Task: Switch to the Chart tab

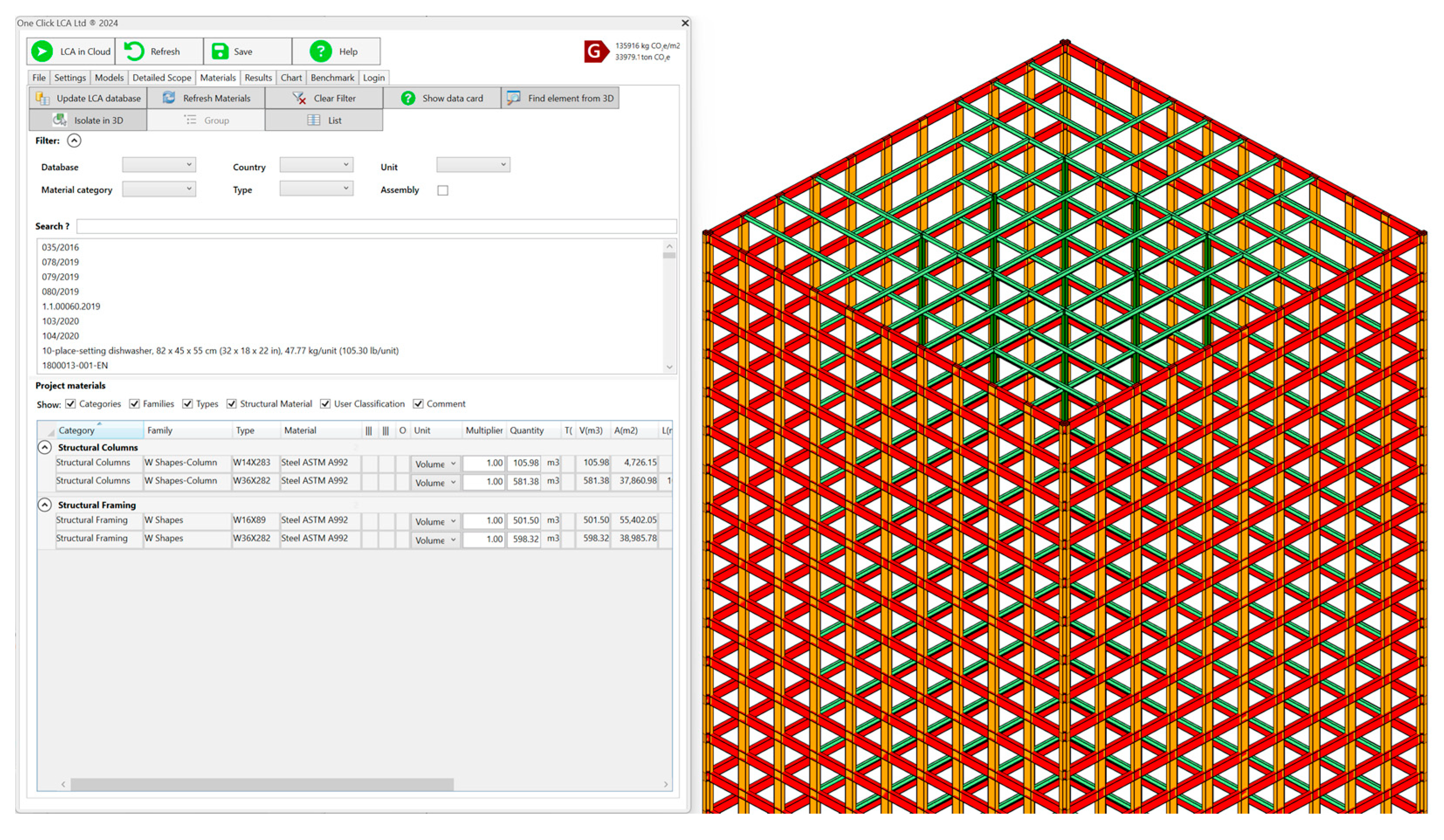Action: click(x=291, y=78)
